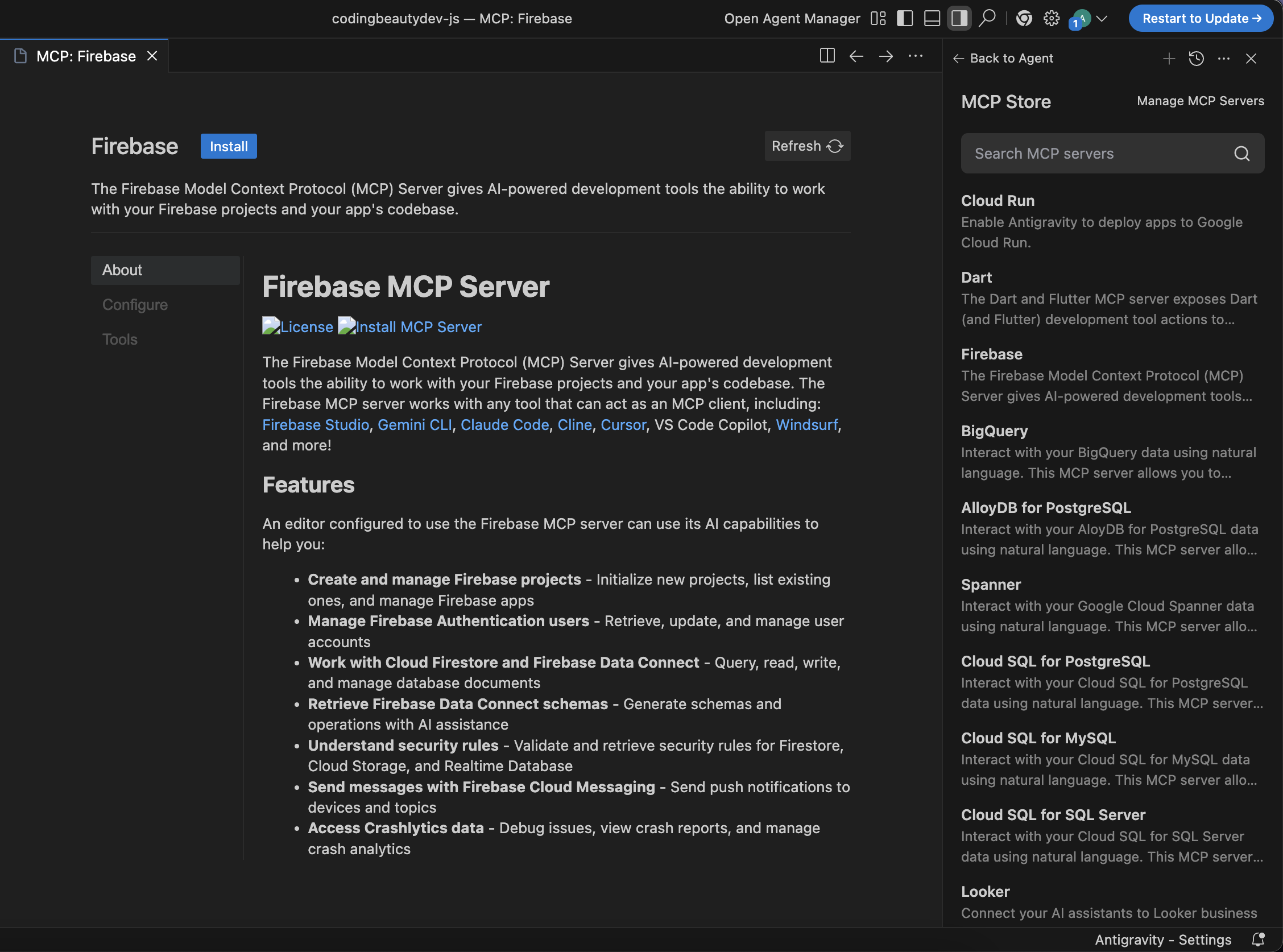Start new conversation with plus icon

(1168, 58)
